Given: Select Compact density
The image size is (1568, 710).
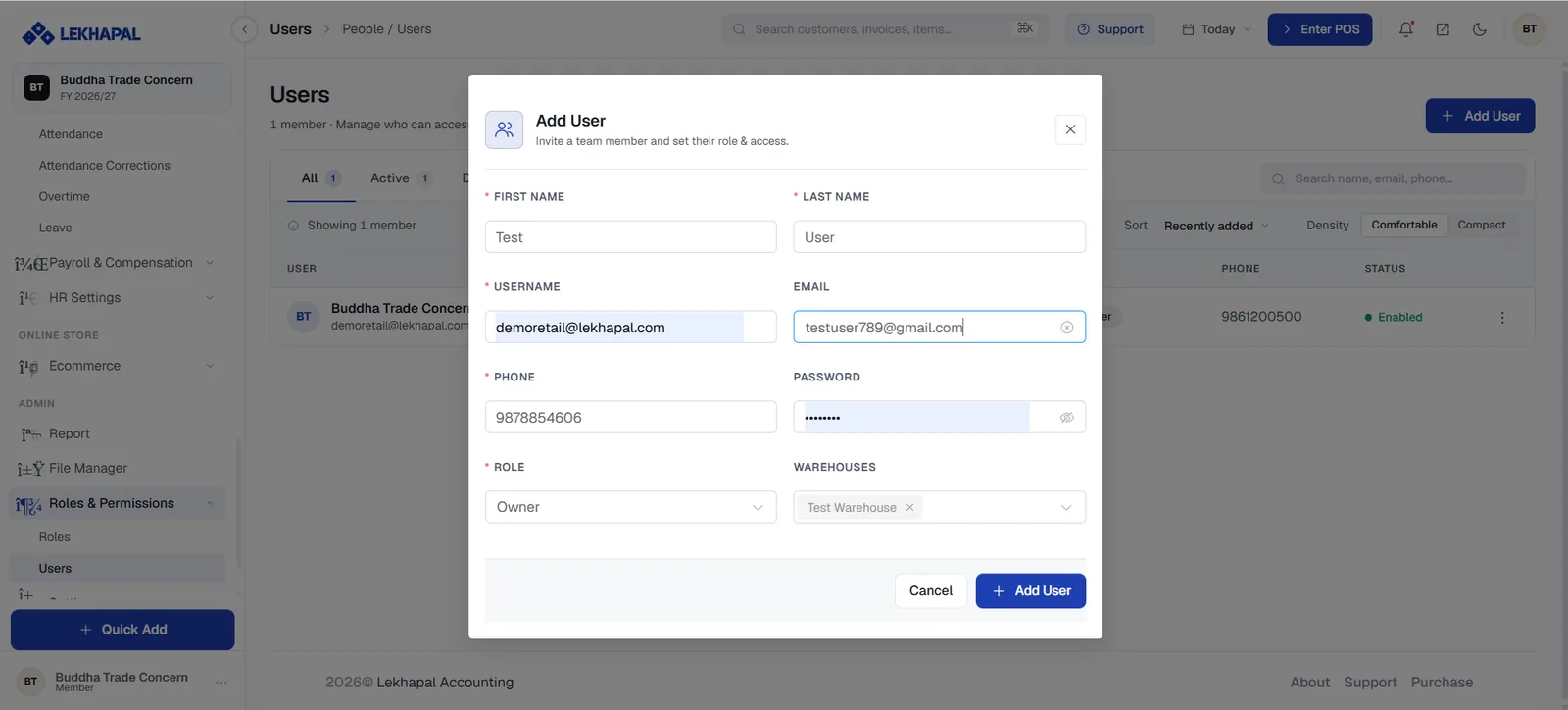Looking at the screenshot, I should coord(1481,225).
